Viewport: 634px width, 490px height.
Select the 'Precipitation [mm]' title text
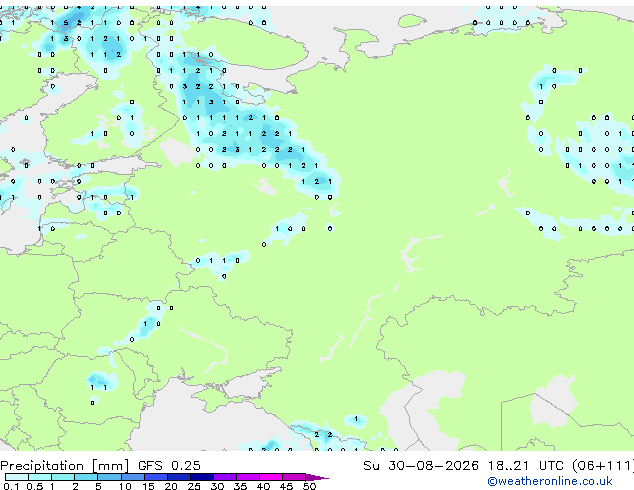tap(65, 466)
